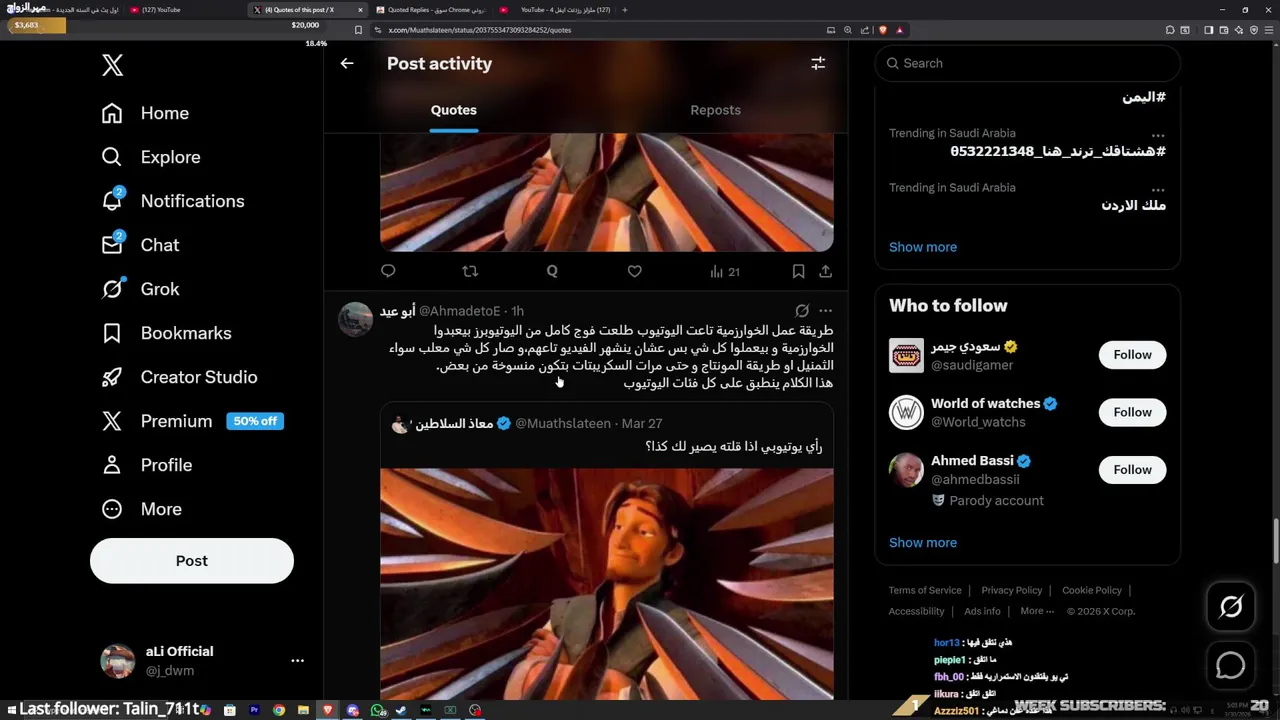1280x720 pixels.
Task: Open Creator Studio
Action: 179,377
